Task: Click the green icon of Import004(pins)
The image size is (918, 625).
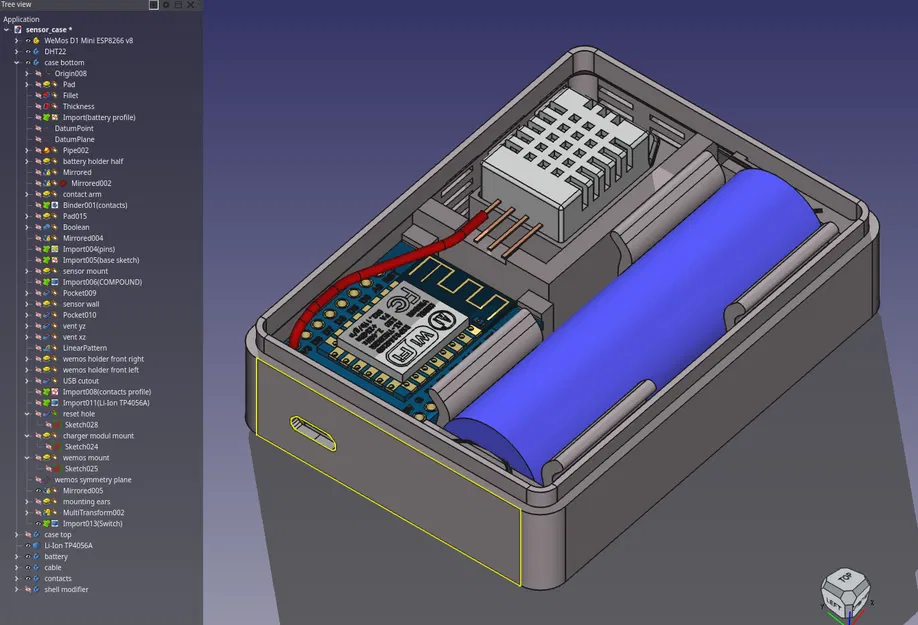Action: coord(47,249)
